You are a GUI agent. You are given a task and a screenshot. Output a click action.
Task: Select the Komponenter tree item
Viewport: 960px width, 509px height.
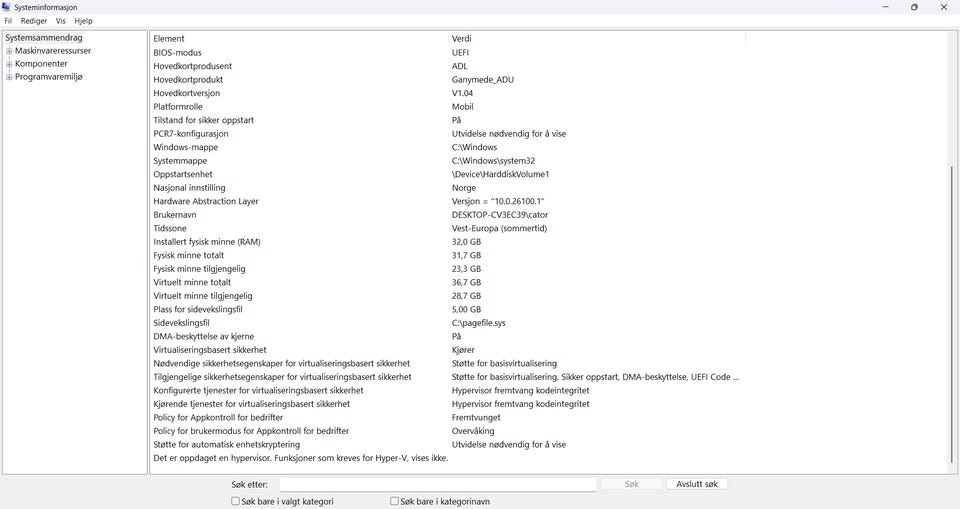pyautogui.click(x=41, y=64)
